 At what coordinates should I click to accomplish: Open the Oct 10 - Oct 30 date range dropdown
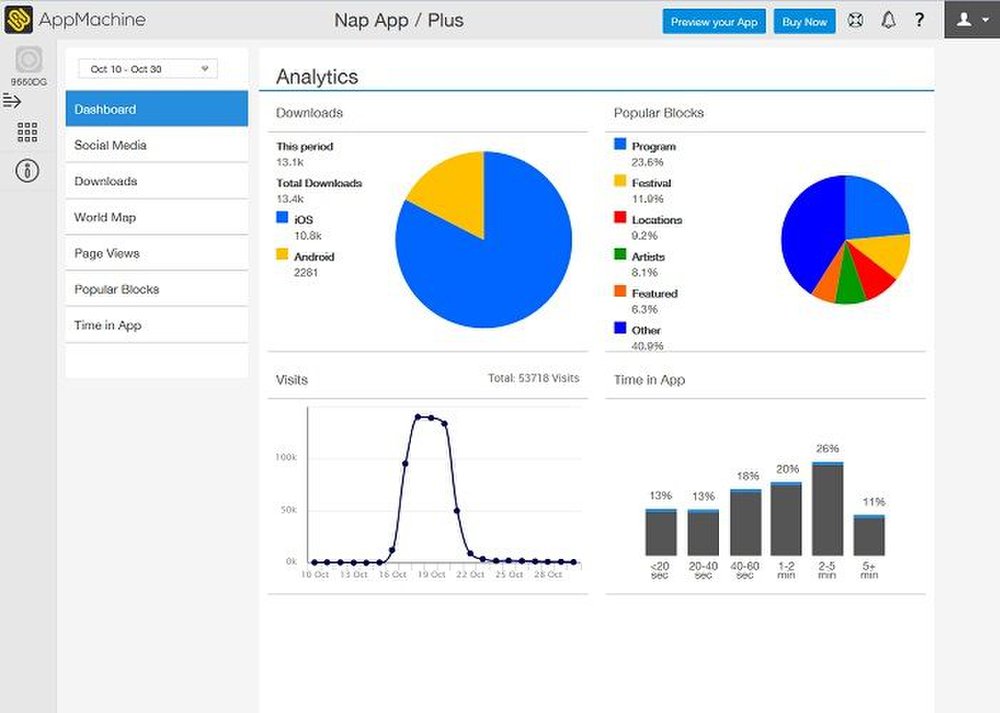click(x=148, y=69)
